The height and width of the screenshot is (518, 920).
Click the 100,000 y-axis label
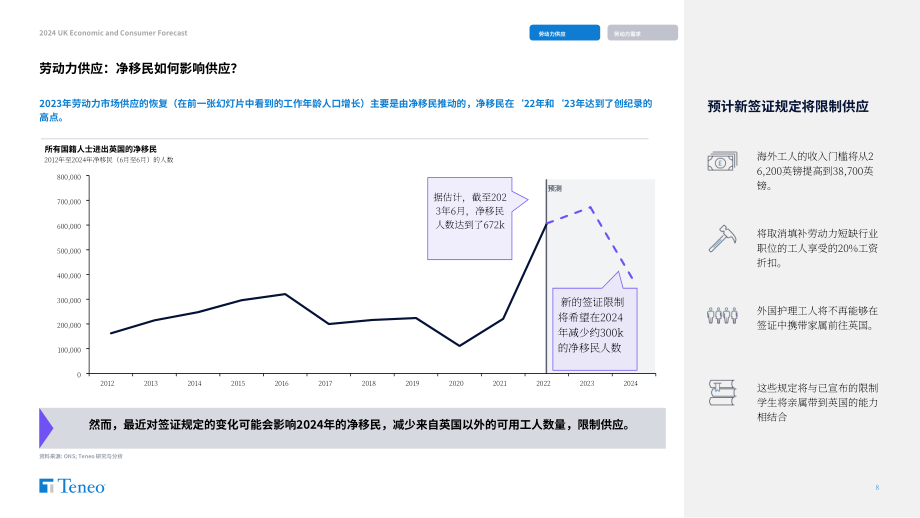[69, 350]
